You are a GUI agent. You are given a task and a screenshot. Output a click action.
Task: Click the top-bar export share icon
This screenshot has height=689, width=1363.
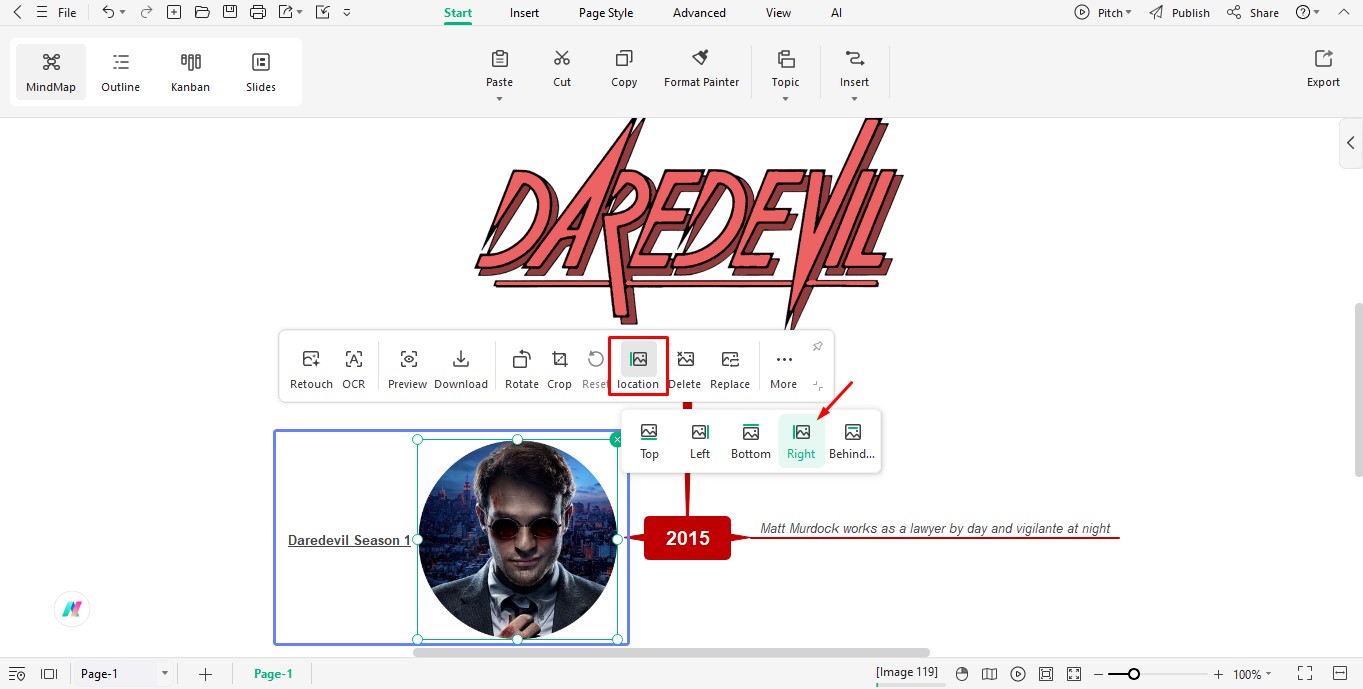pyautogui.click(x=286, y=13)
